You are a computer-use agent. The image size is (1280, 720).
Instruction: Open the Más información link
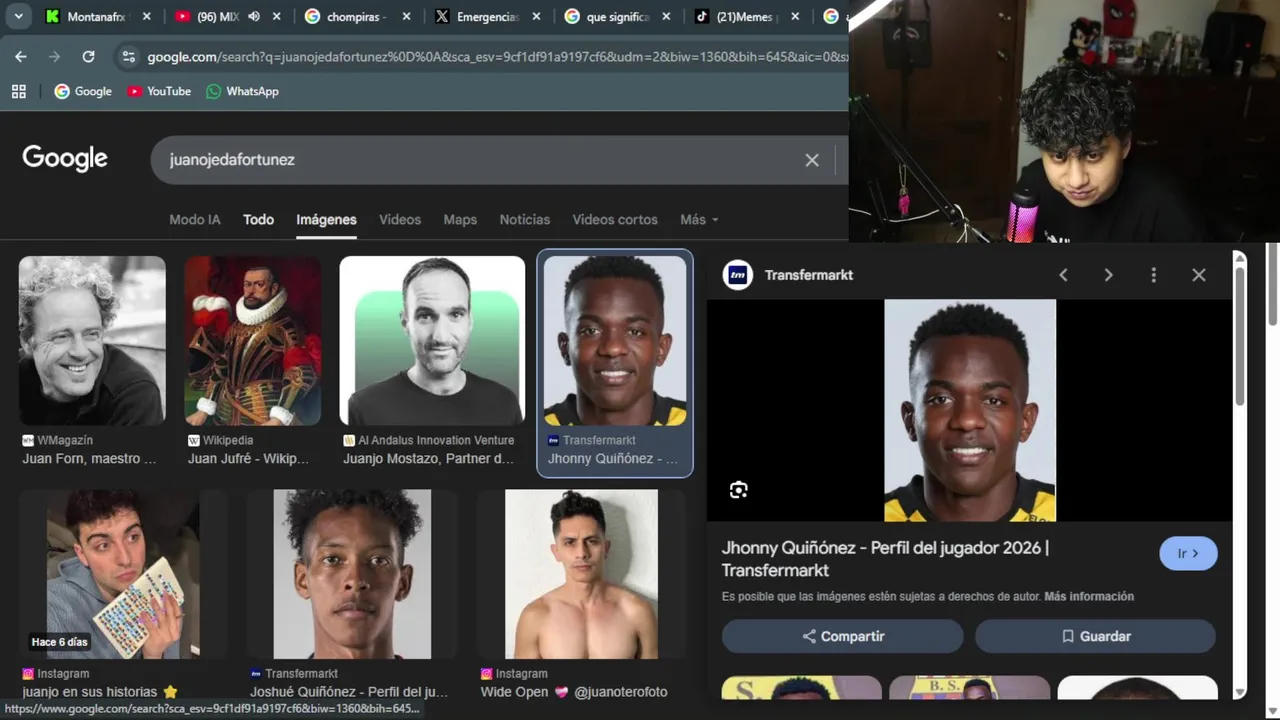click(1089, 596)
